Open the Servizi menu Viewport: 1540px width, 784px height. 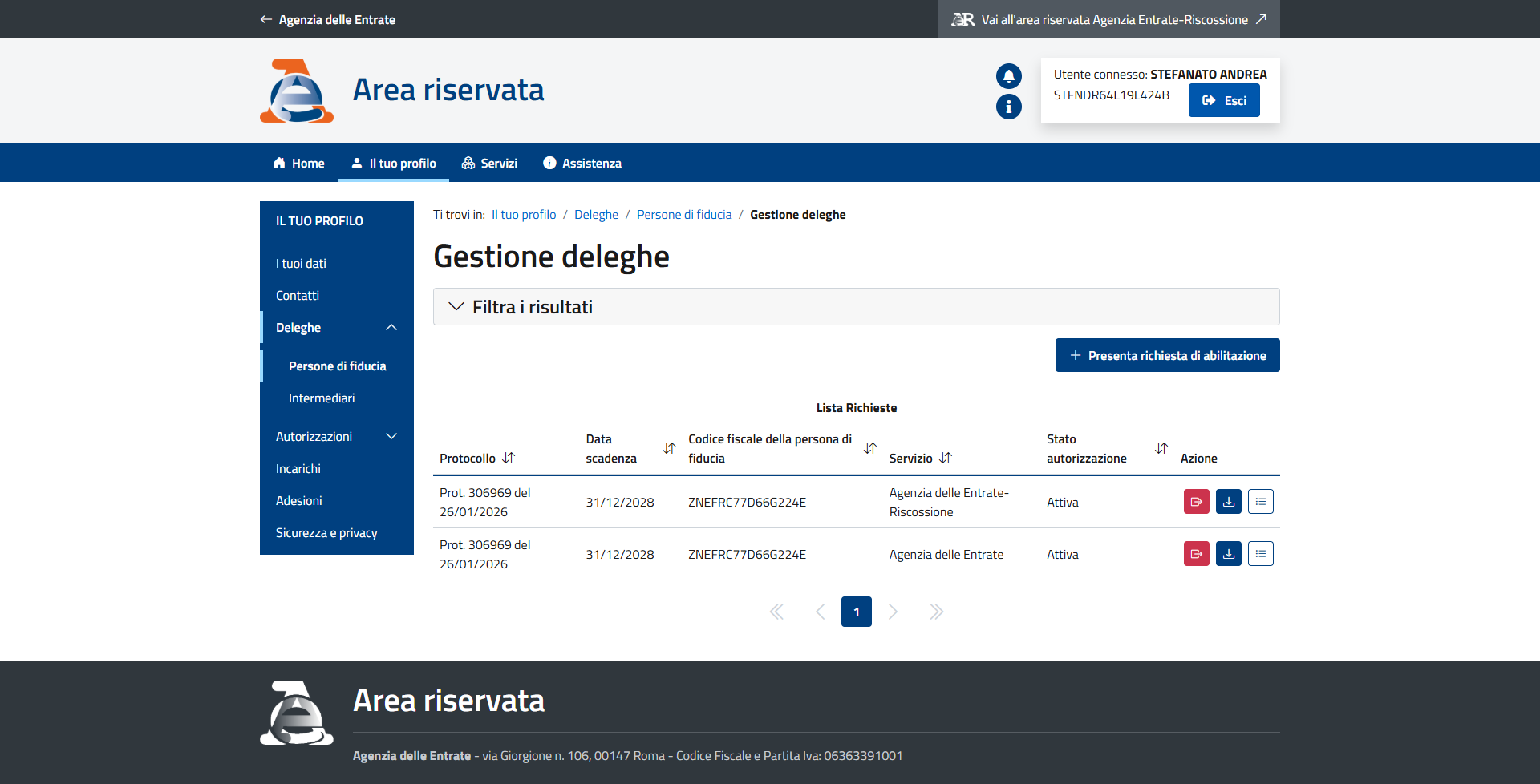point(489,164)
